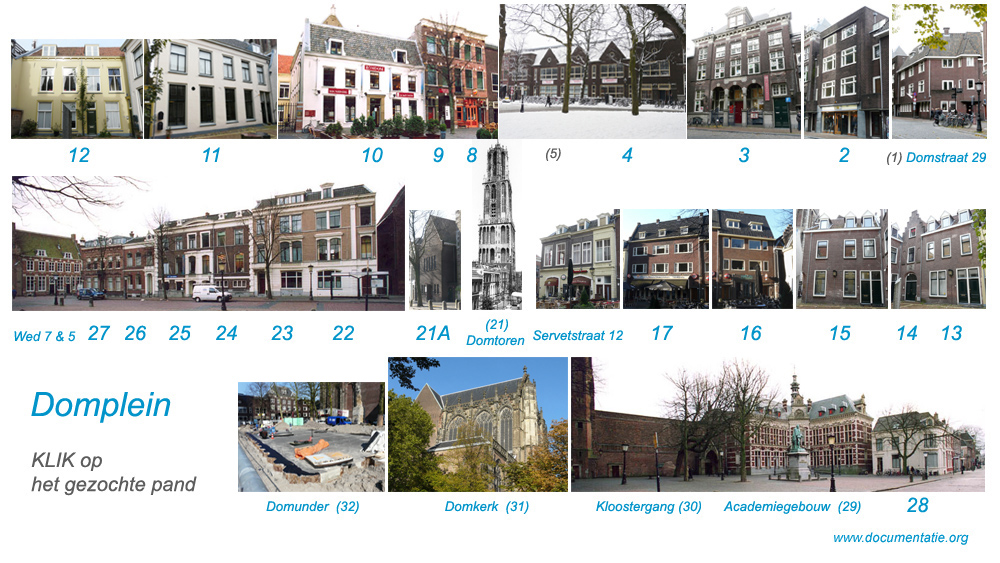
Task: Select the Wed 7 & 5 label
Action: pyautogui.click(x=44, y=337)
